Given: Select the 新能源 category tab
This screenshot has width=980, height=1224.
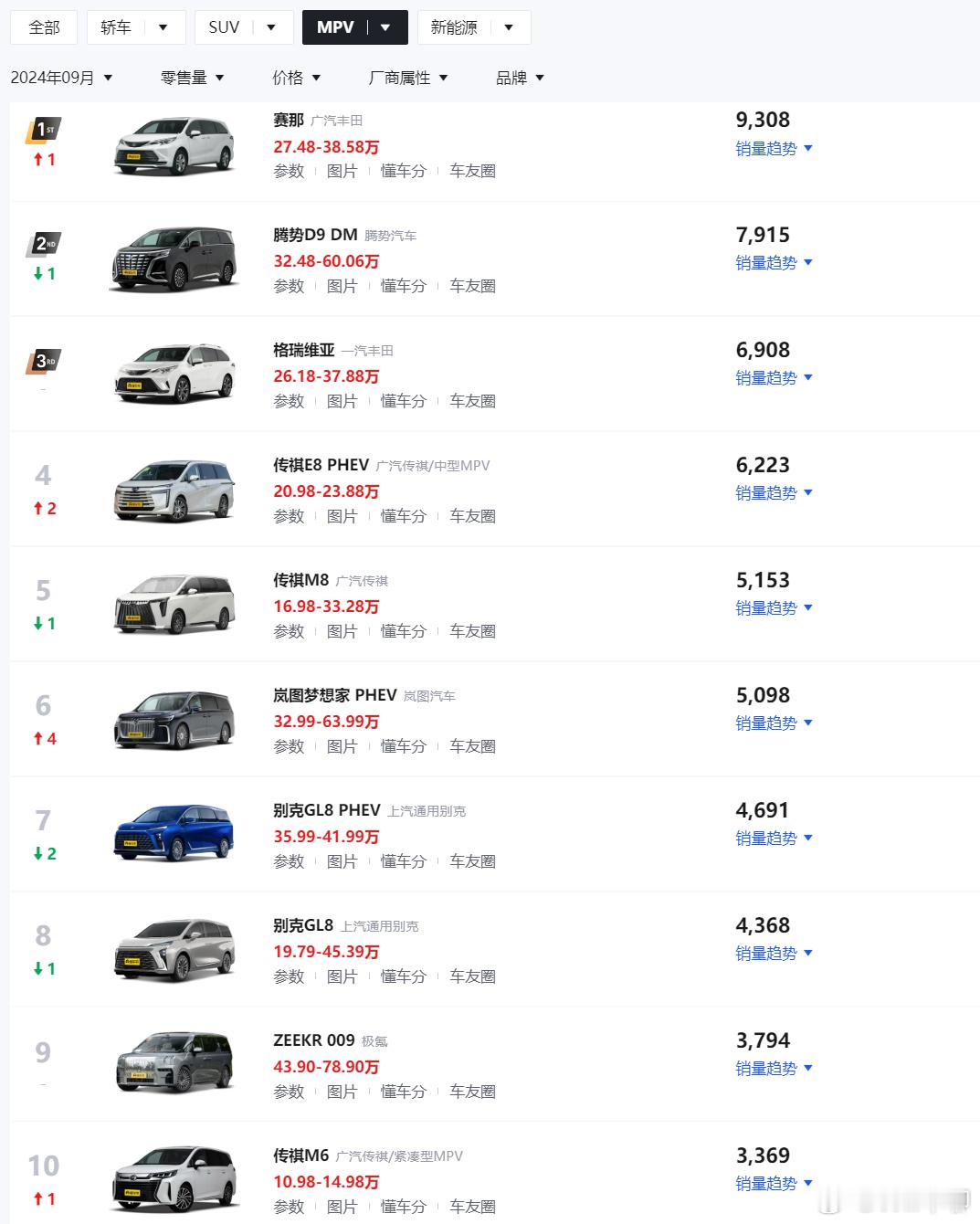Looking at the screenshot, I should [474, 27].
